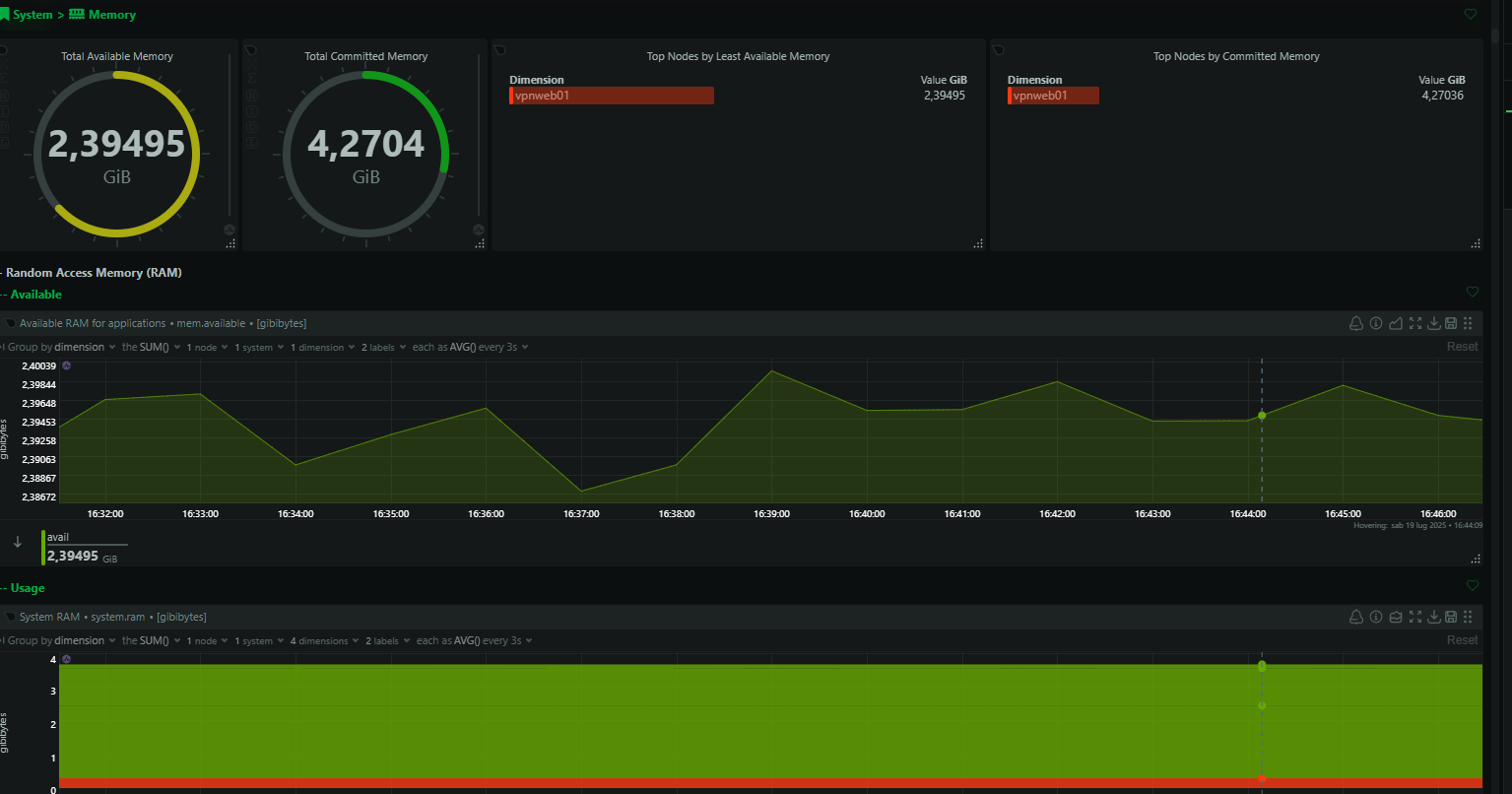Screen dimensions: 1512x794
Task: Click anomaly icon next to System RAM axis 4
Action: coord(67,659)
